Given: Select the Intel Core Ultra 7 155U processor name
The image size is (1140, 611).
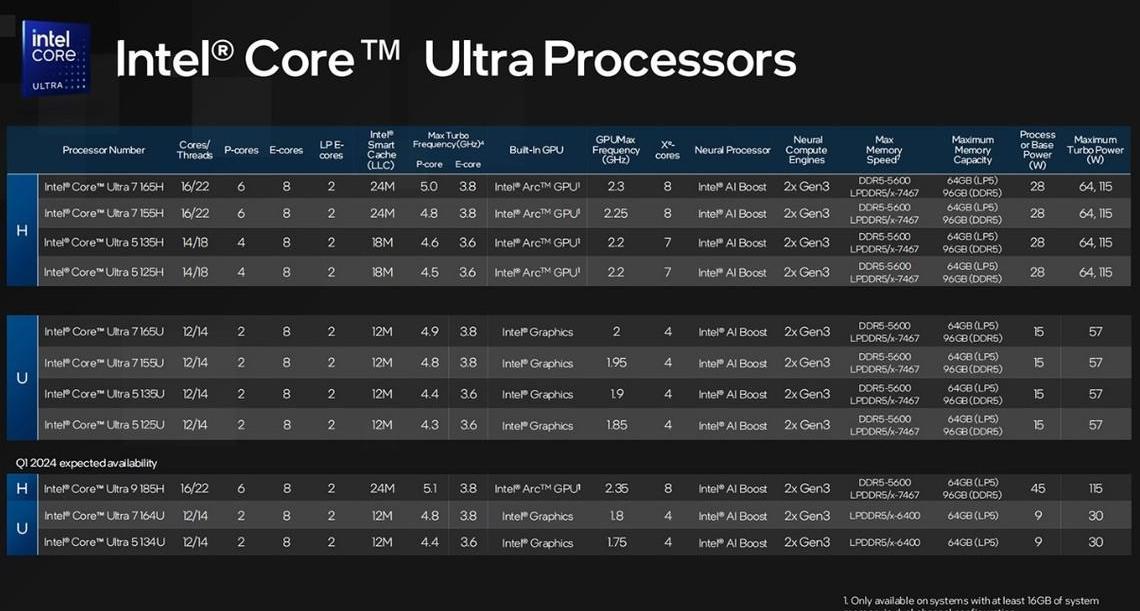Looking at the screenshot, I should tap(103, 363).
